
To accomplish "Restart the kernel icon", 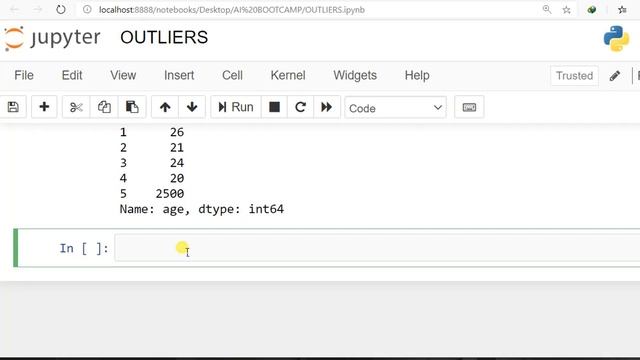I will [x=300, y=107].
